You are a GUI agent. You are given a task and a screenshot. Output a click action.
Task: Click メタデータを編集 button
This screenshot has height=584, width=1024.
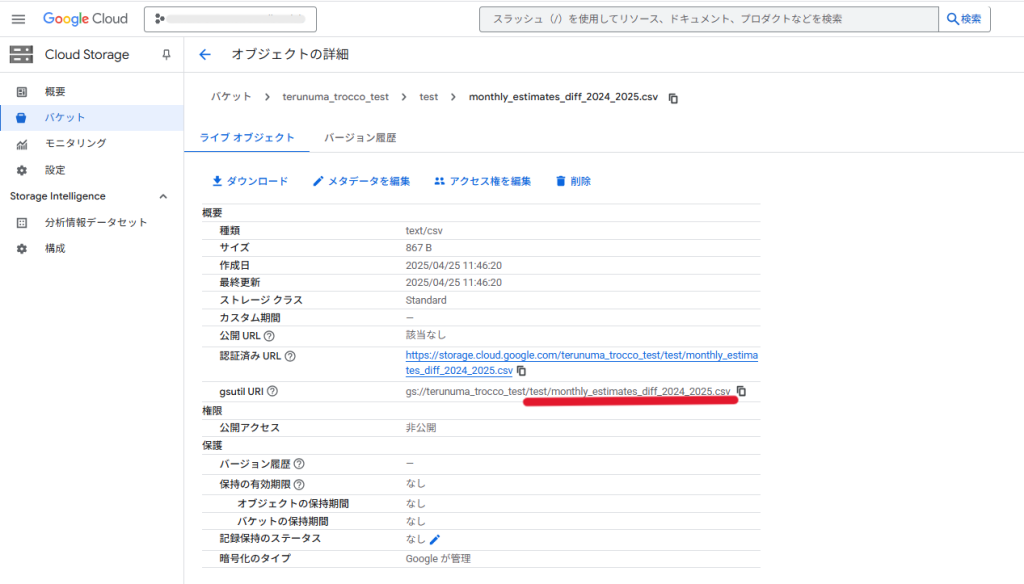[x=361, y=181]
